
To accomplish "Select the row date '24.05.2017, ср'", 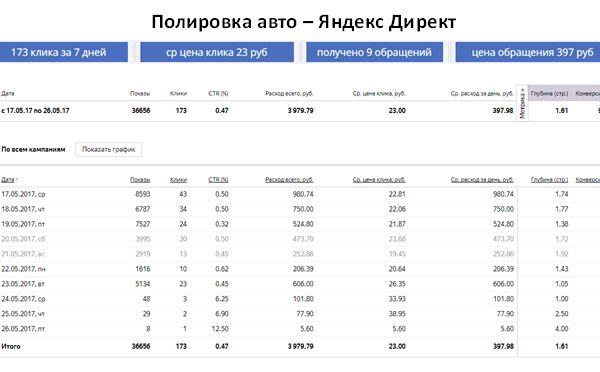I will pos(23,299).
